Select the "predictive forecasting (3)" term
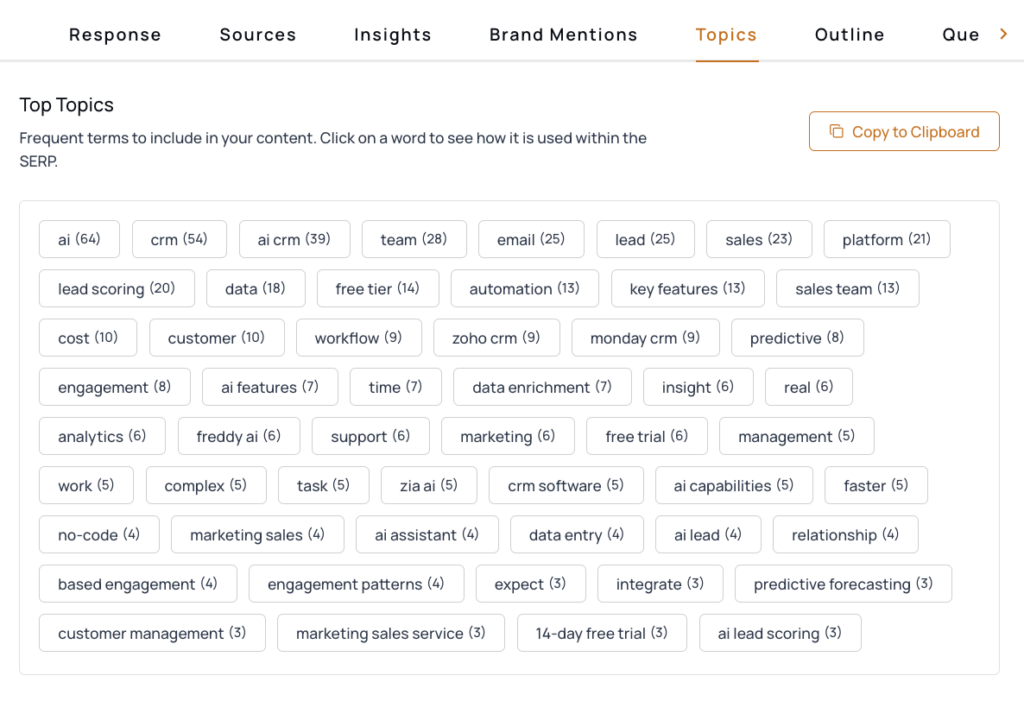1024x701 pixels. 843,584
